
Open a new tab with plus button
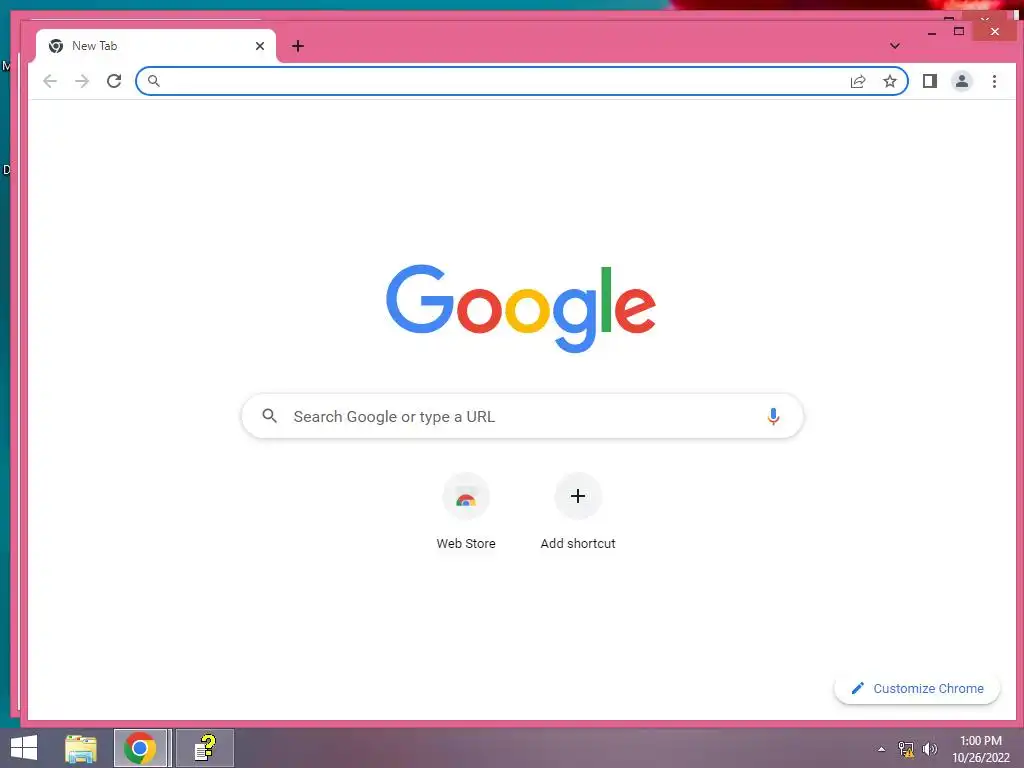click(298, 46)
